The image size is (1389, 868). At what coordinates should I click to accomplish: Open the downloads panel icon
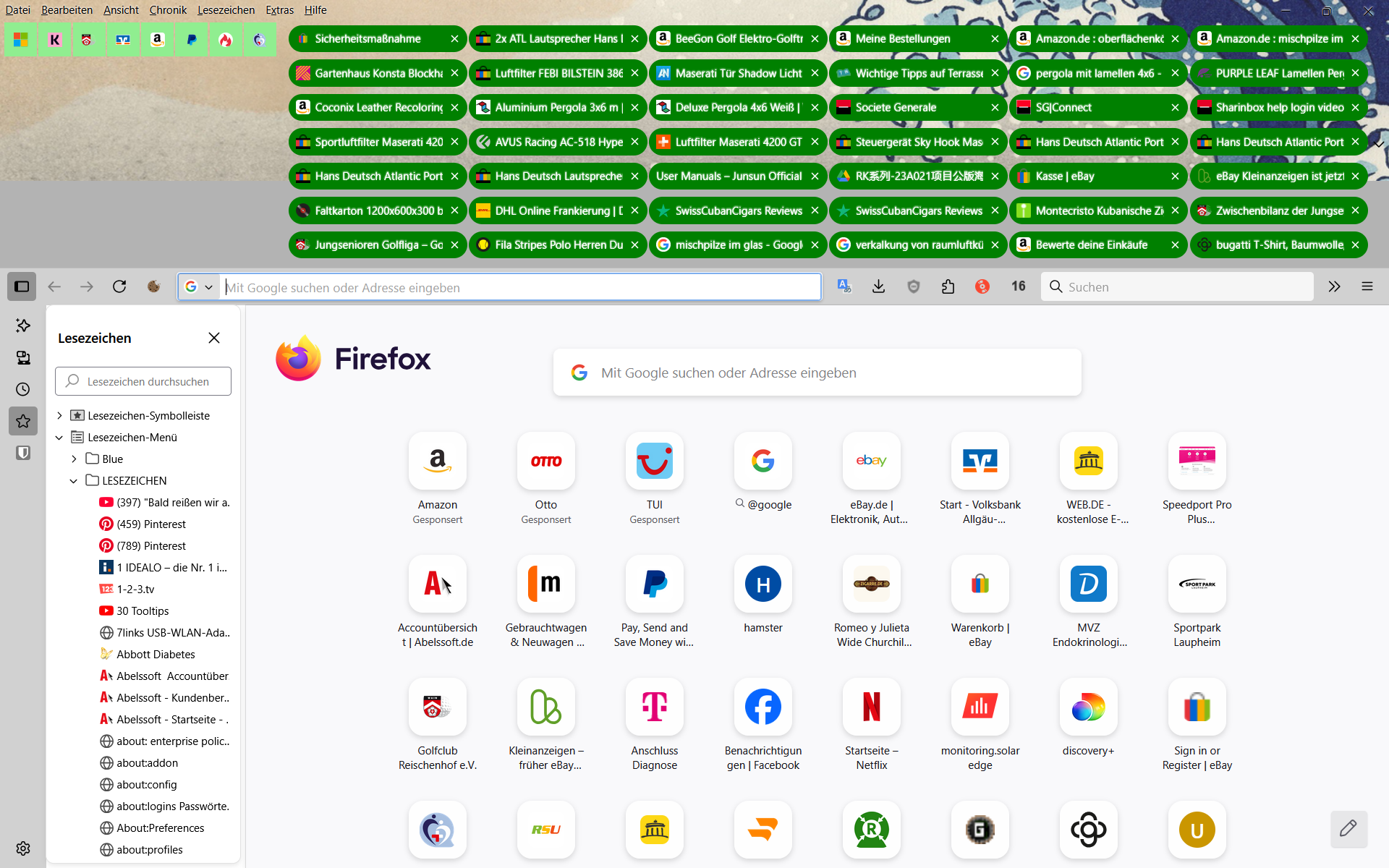point(878,286)
